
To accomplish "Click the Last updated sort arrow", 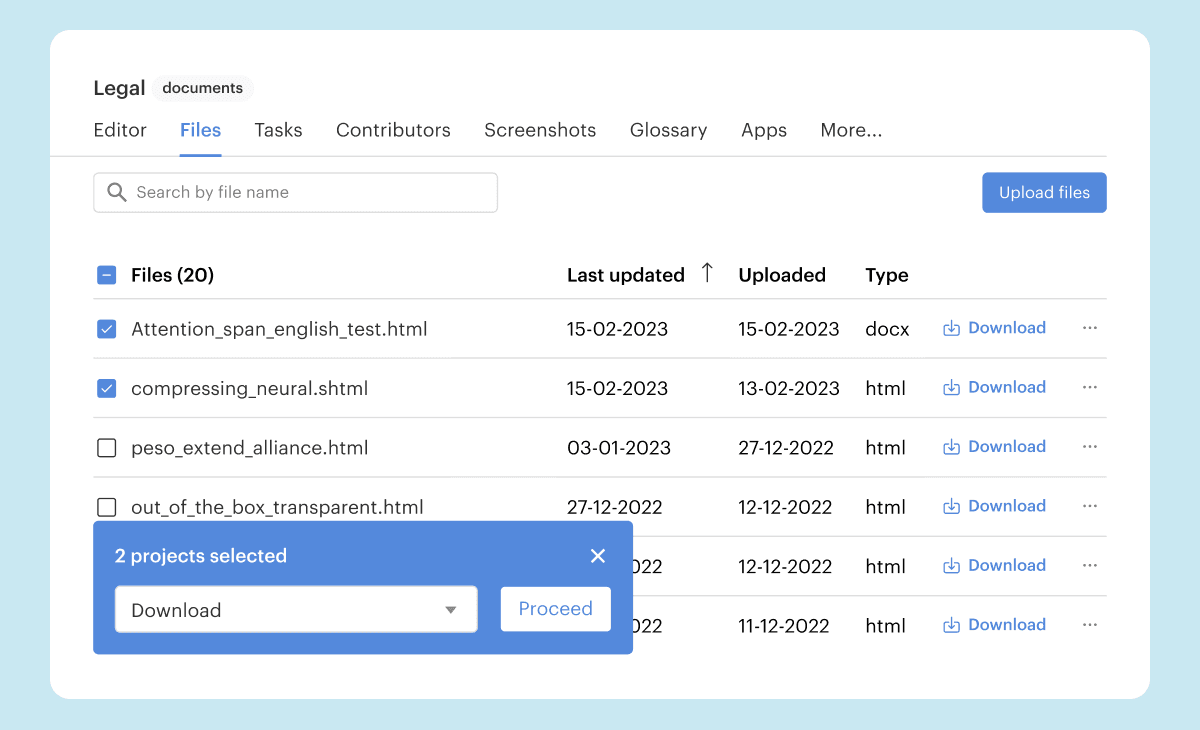I will [x=707, y=273].
